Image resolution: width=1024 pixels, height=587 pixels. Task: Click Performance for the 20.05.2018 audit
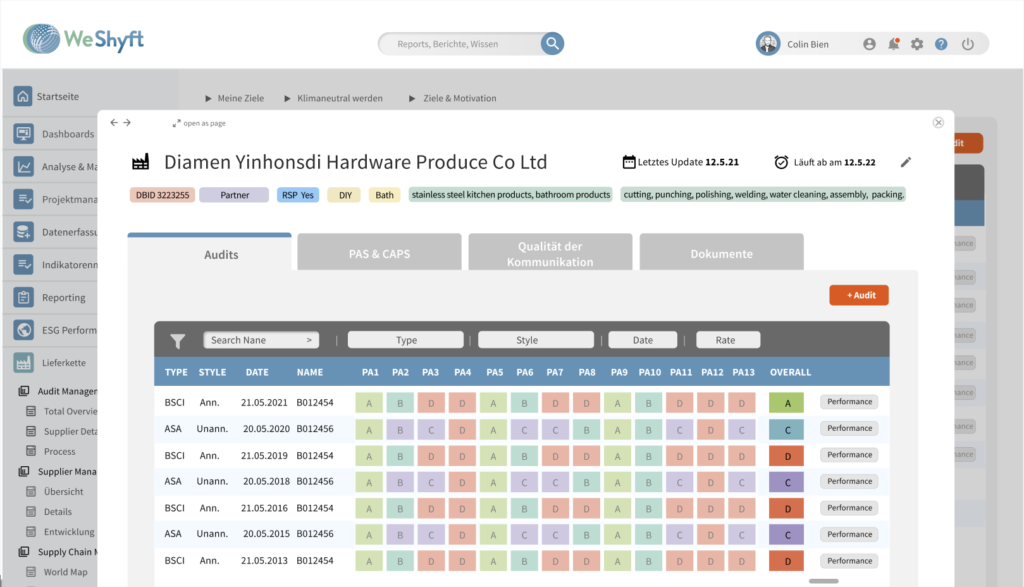[x=849, y=481]
